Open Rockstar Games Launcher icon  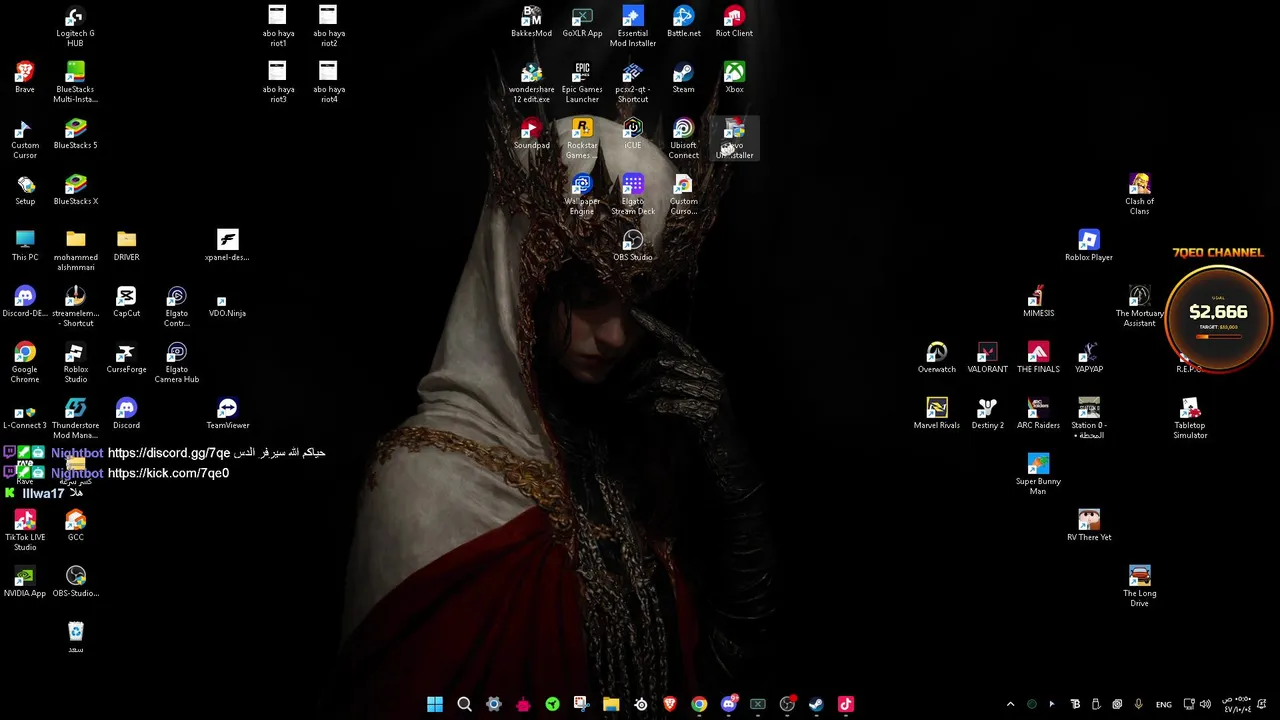pos(582,138)
